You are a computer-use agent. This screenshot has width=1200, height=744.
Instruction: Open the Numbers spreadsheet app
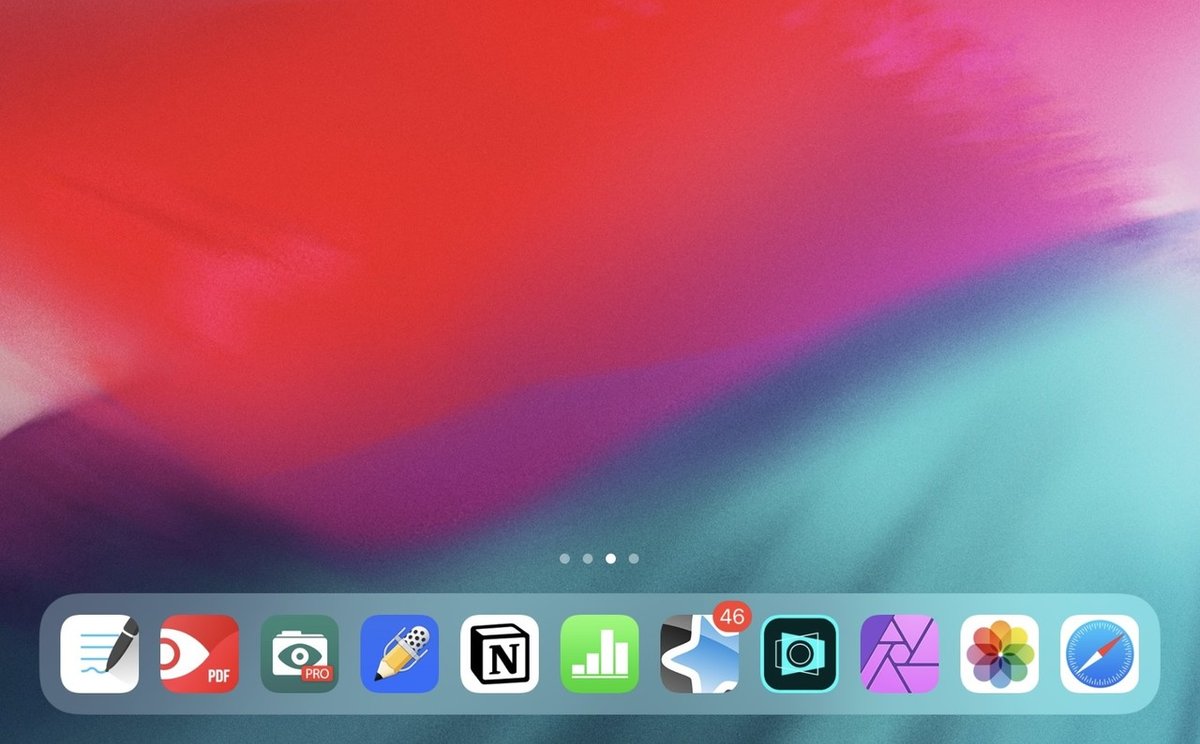pos(600,654)
